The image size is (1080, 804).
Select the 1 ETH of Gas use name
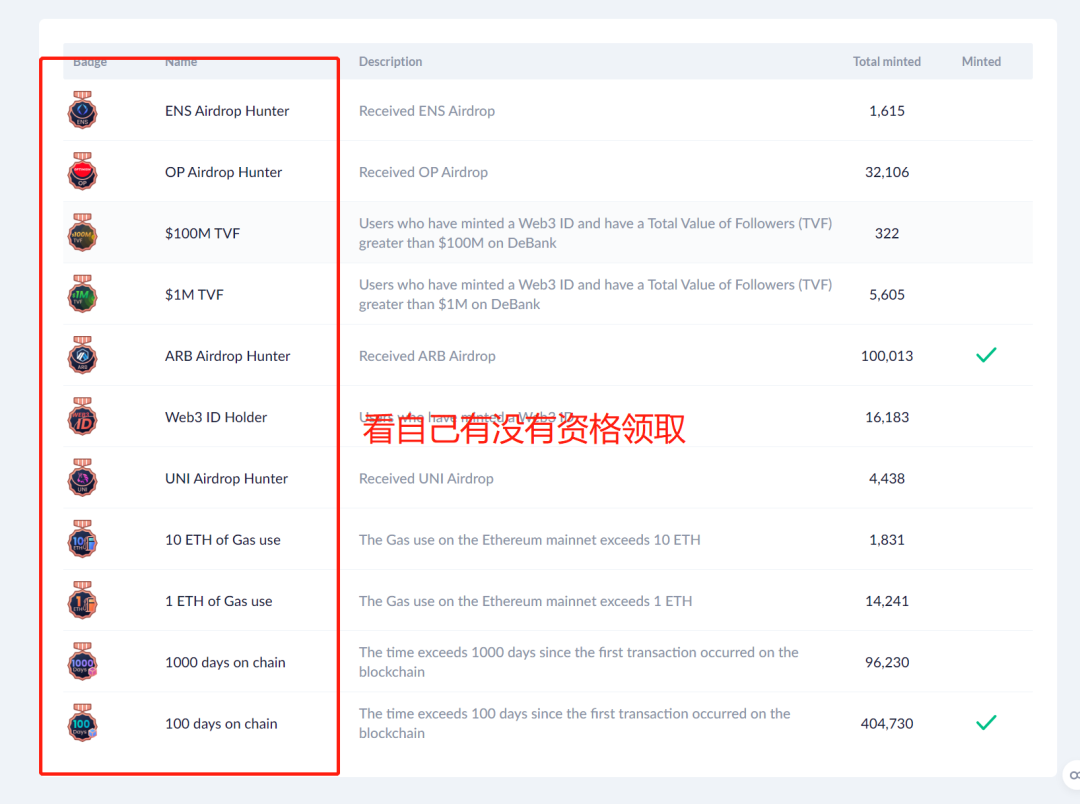pyautogui.click(x=218, y=601)
